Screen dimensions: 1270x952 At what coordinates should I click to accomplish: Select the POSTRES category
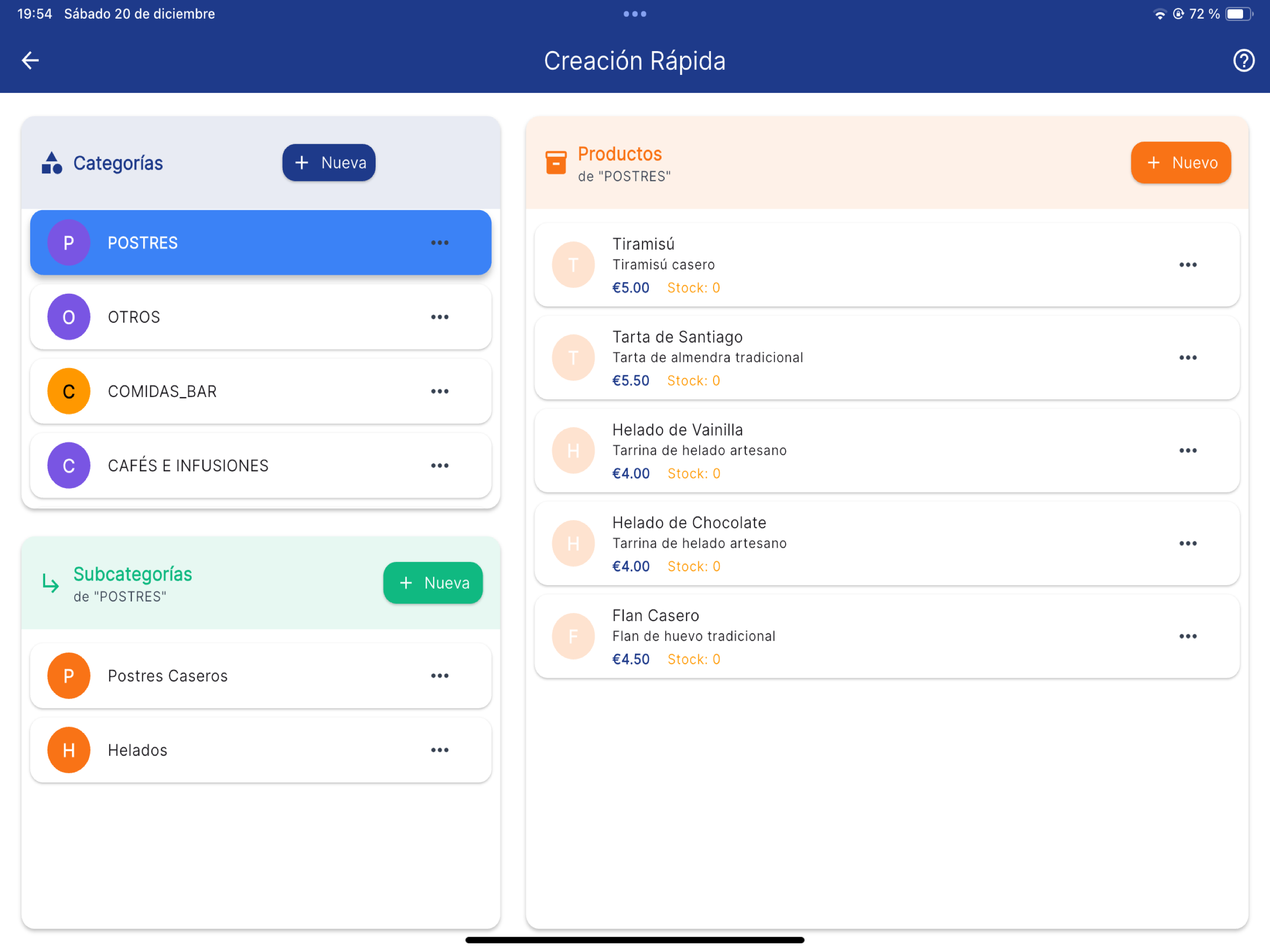[x=261, y=243]
